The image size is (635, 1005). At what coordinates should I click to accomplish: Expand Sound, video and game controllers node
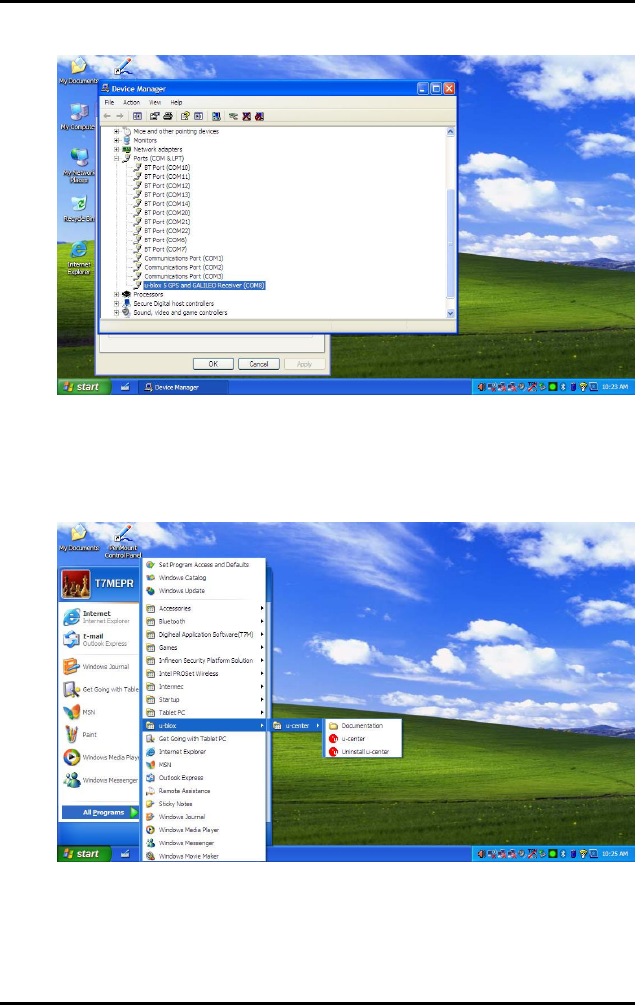tap(117, 313)
